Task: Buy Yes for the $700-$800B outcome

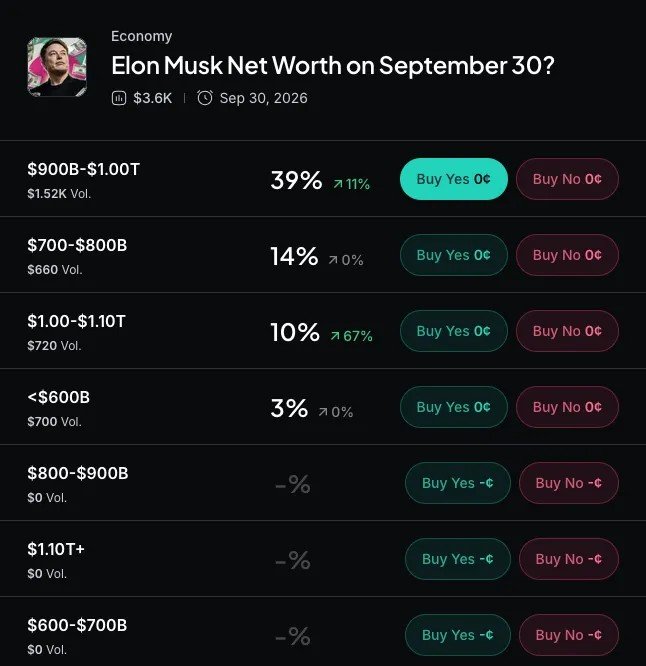Action: point(454,255)
